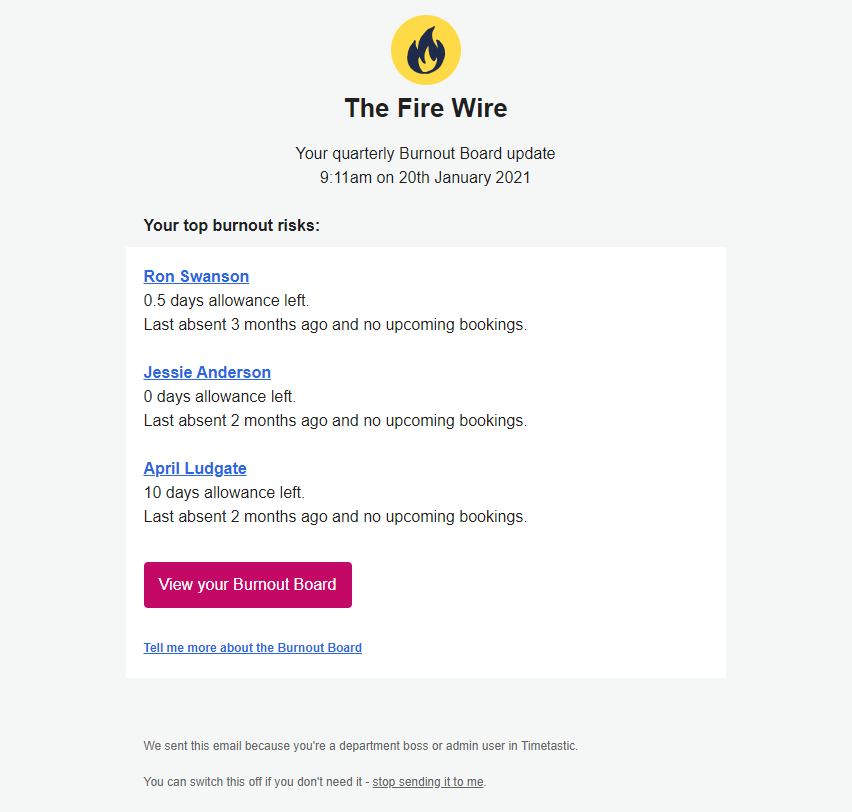Click the last absent line under April Ludgate

click(x=335, y=517)
